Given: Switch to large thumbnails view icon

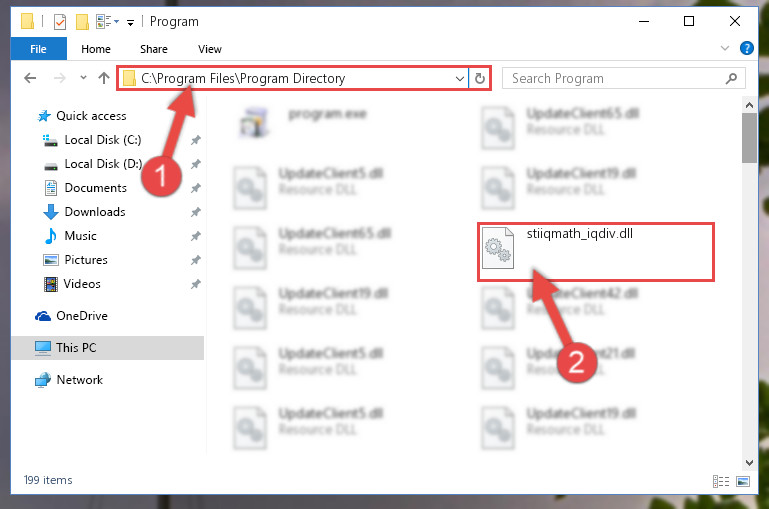Looking at the screenshot, I should (x=743, y=481).
